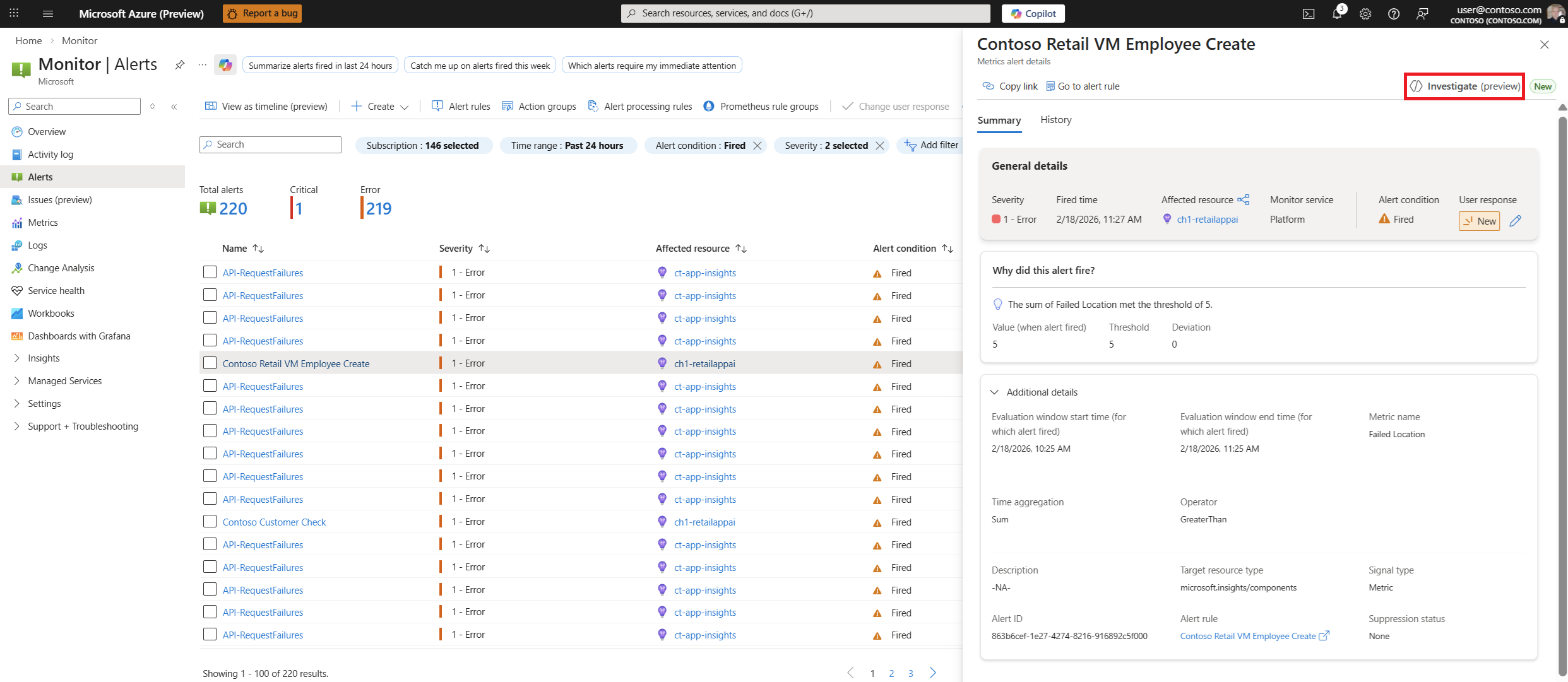1568x682 pixels.
Task: Select the Contoso Retail VM Employee Create checkbox
Action: pyautogui.click(x=210, y=363)
